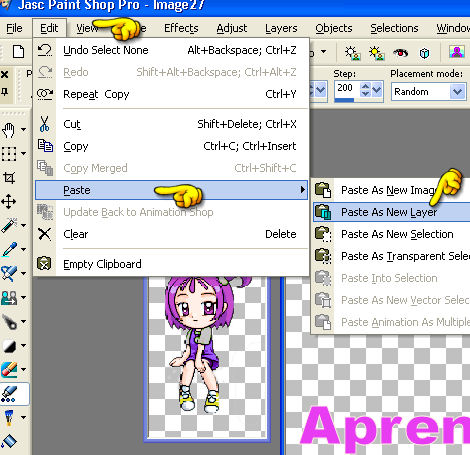The height and width of the screenshot is (455, 470).
Task: Open the Step value dropdown arrow
Action: click(x=376, y=90)
